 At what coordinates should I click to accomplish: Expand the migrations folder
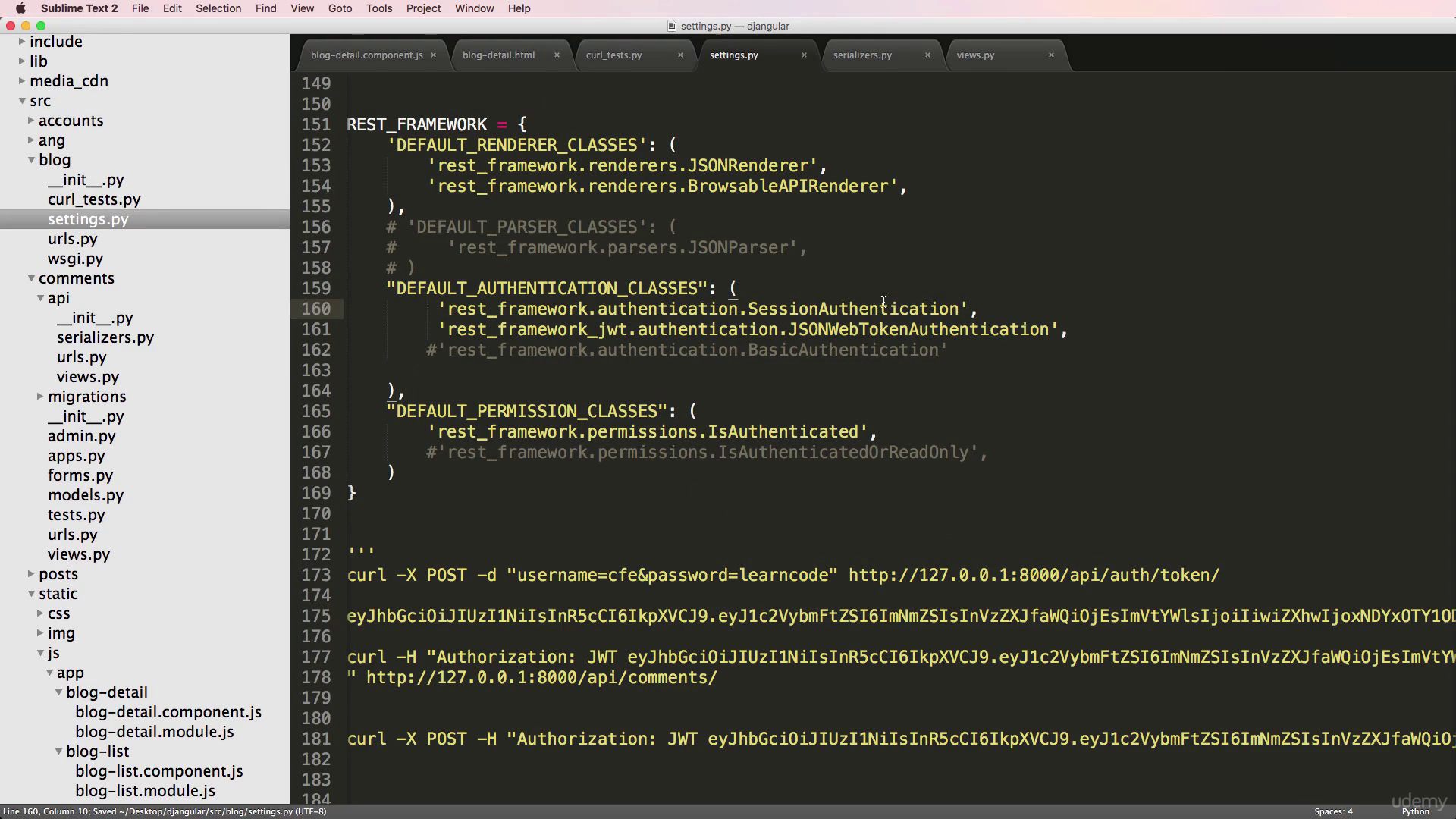point(40,397)
